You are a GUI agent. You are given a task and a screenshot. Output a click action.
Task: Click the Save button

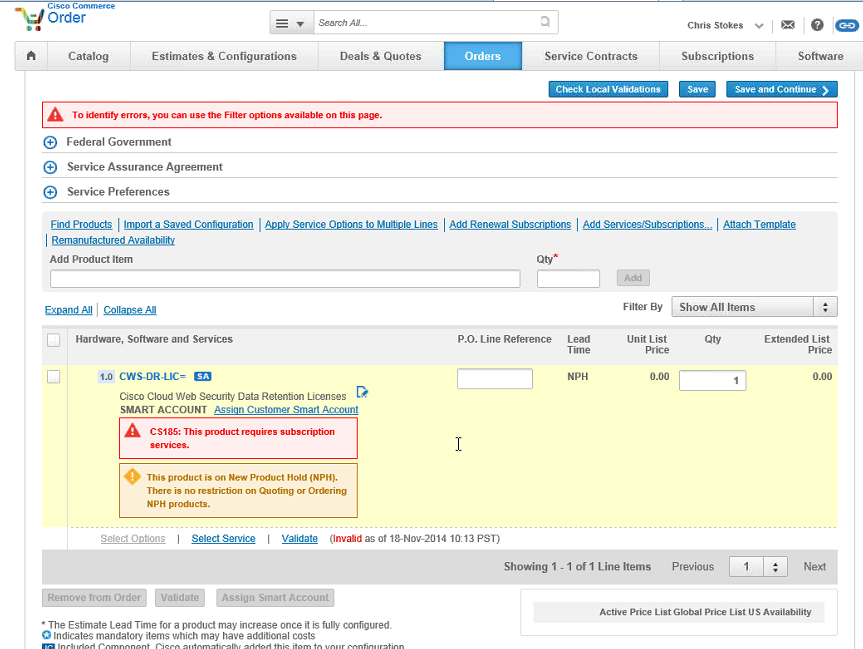697,89
